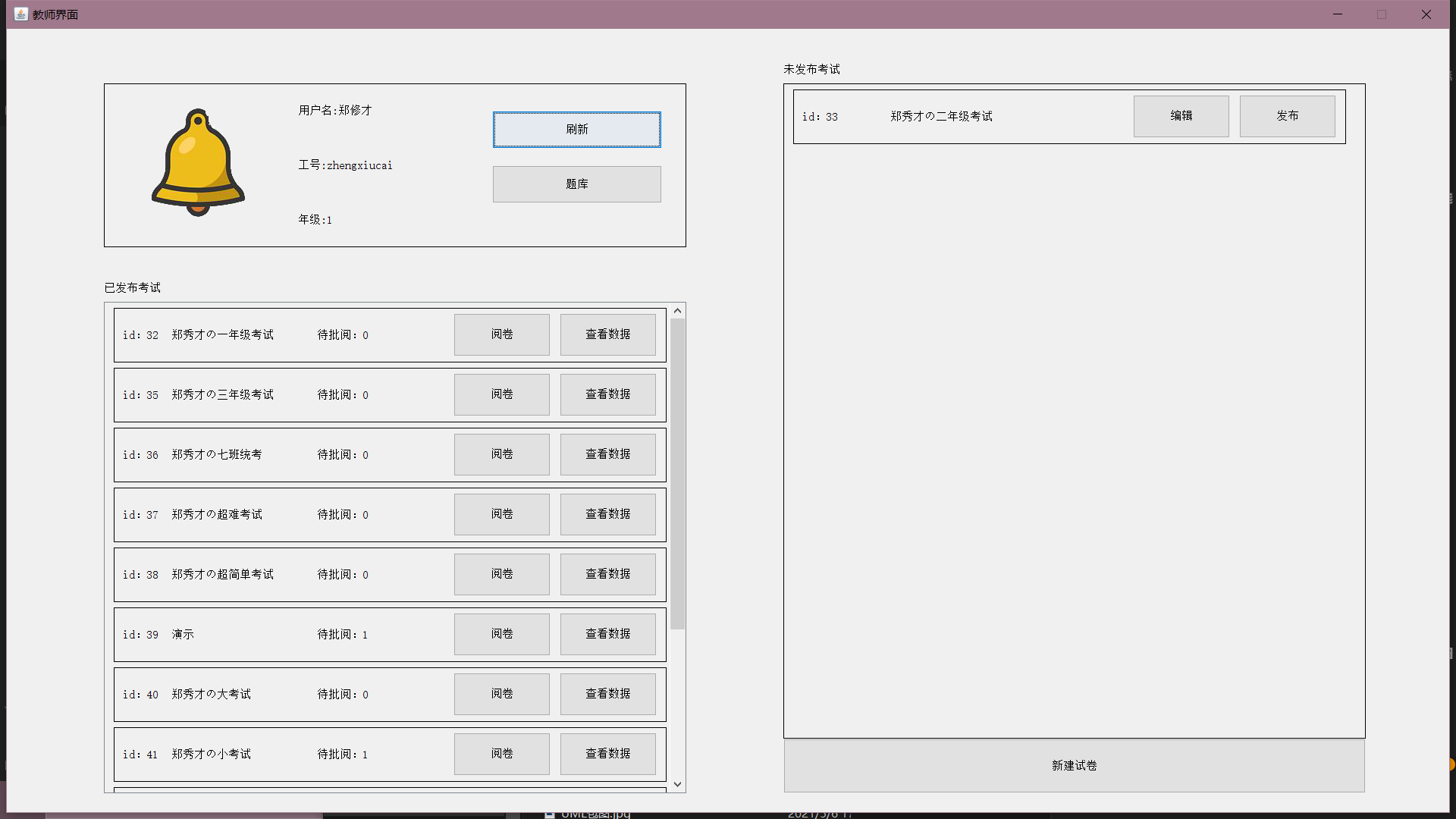This screenshot has width=1456, height=819.
Task: Click the yellow bell notification icon
Action: click(x=198, y=162)
